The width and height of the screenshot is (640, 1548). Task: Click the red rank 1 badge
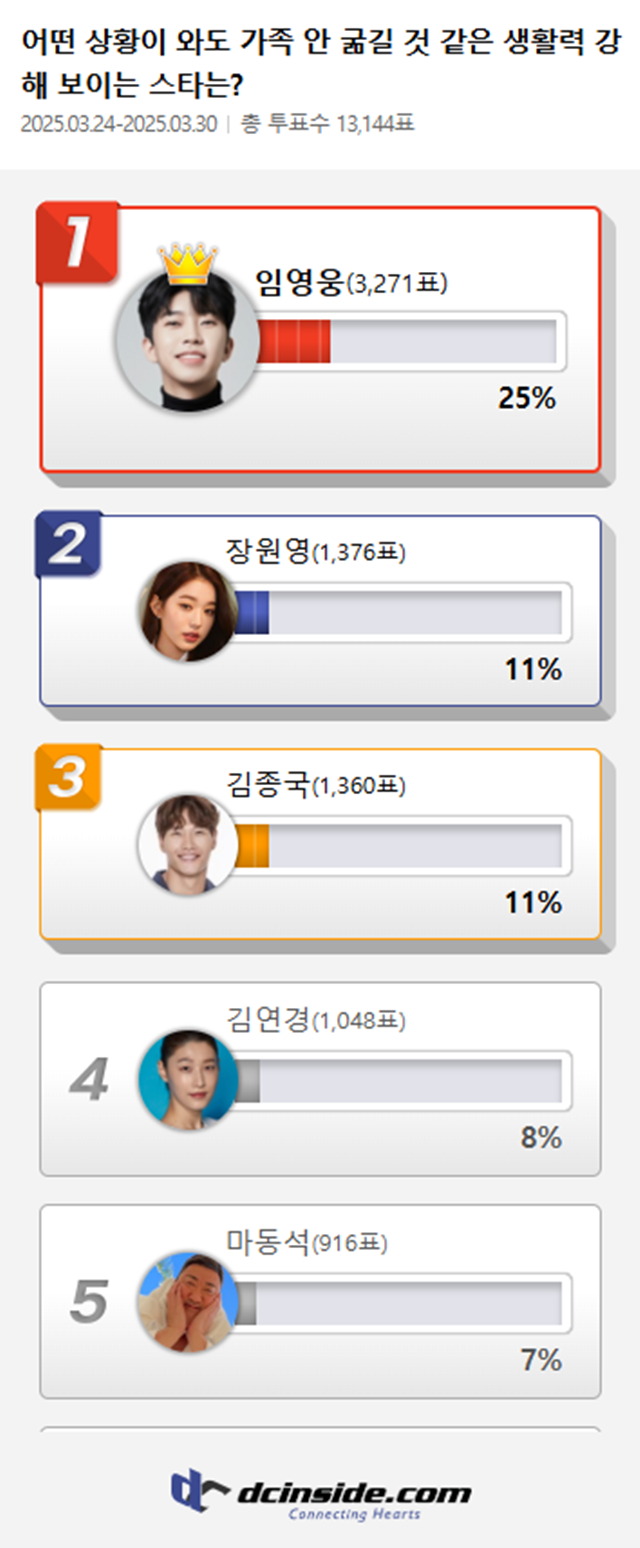(x=77, y=241)
